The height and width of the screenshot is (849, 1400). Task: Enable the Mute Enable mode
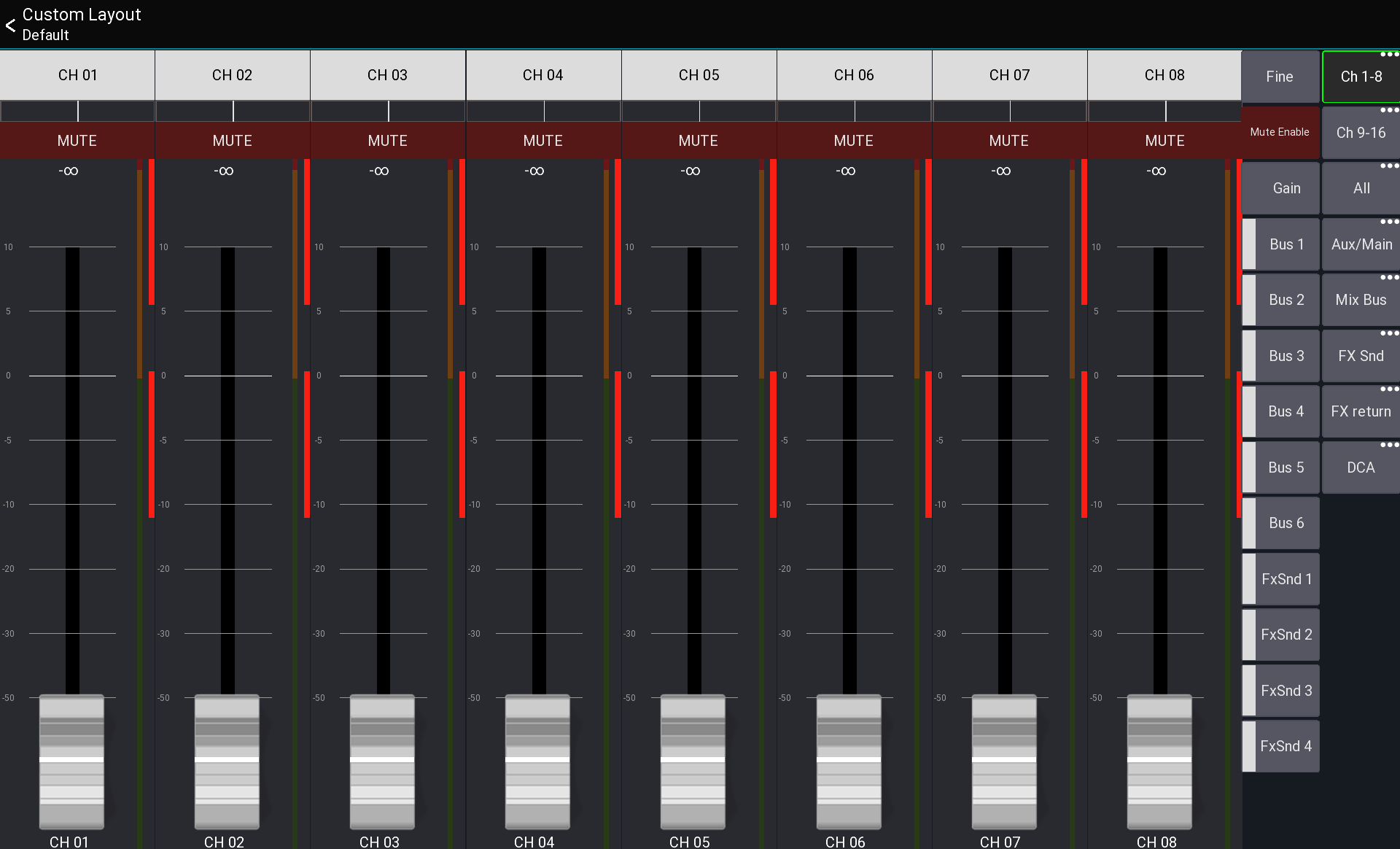coord(1280,132)
